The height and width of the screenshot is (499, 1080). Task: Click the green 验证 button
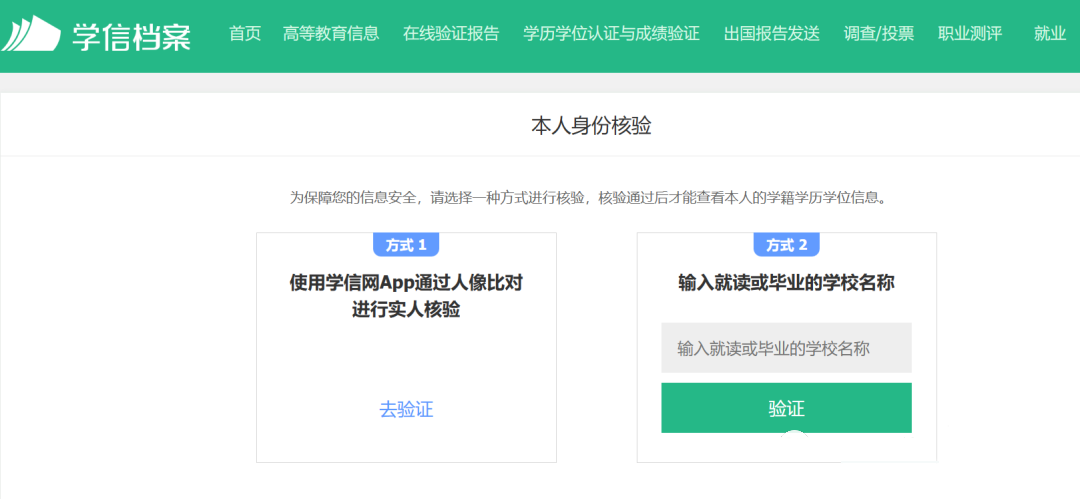(x=787, y=408)
